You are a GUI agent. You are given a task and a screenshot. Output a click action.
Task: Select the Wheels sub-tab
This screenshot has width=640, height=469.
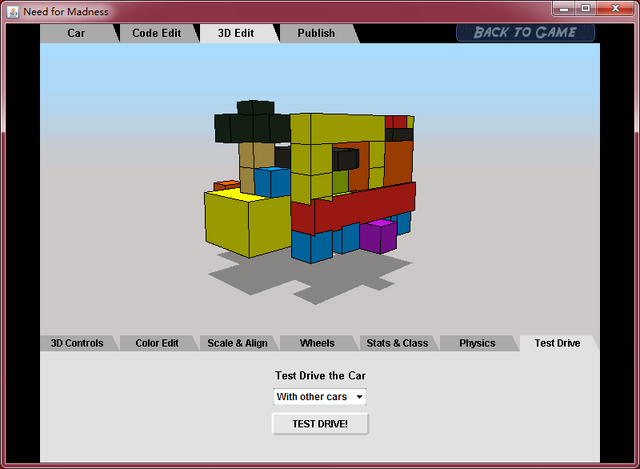tap(317, 343)
